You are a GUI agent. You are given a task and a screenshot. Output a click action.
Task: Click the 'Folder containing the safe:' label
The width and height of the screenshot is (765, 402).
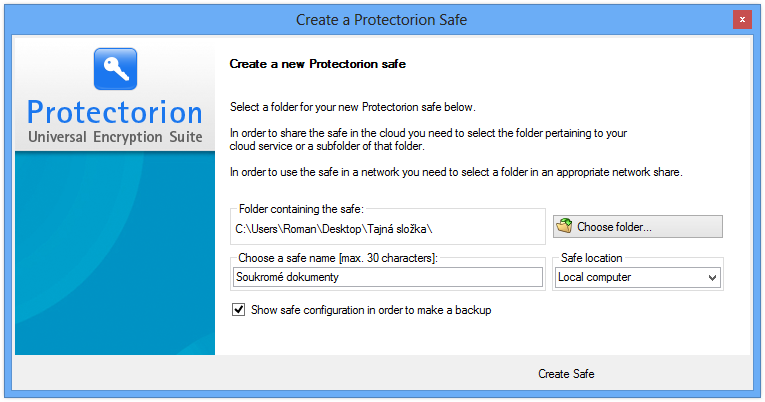click(301, 209)
